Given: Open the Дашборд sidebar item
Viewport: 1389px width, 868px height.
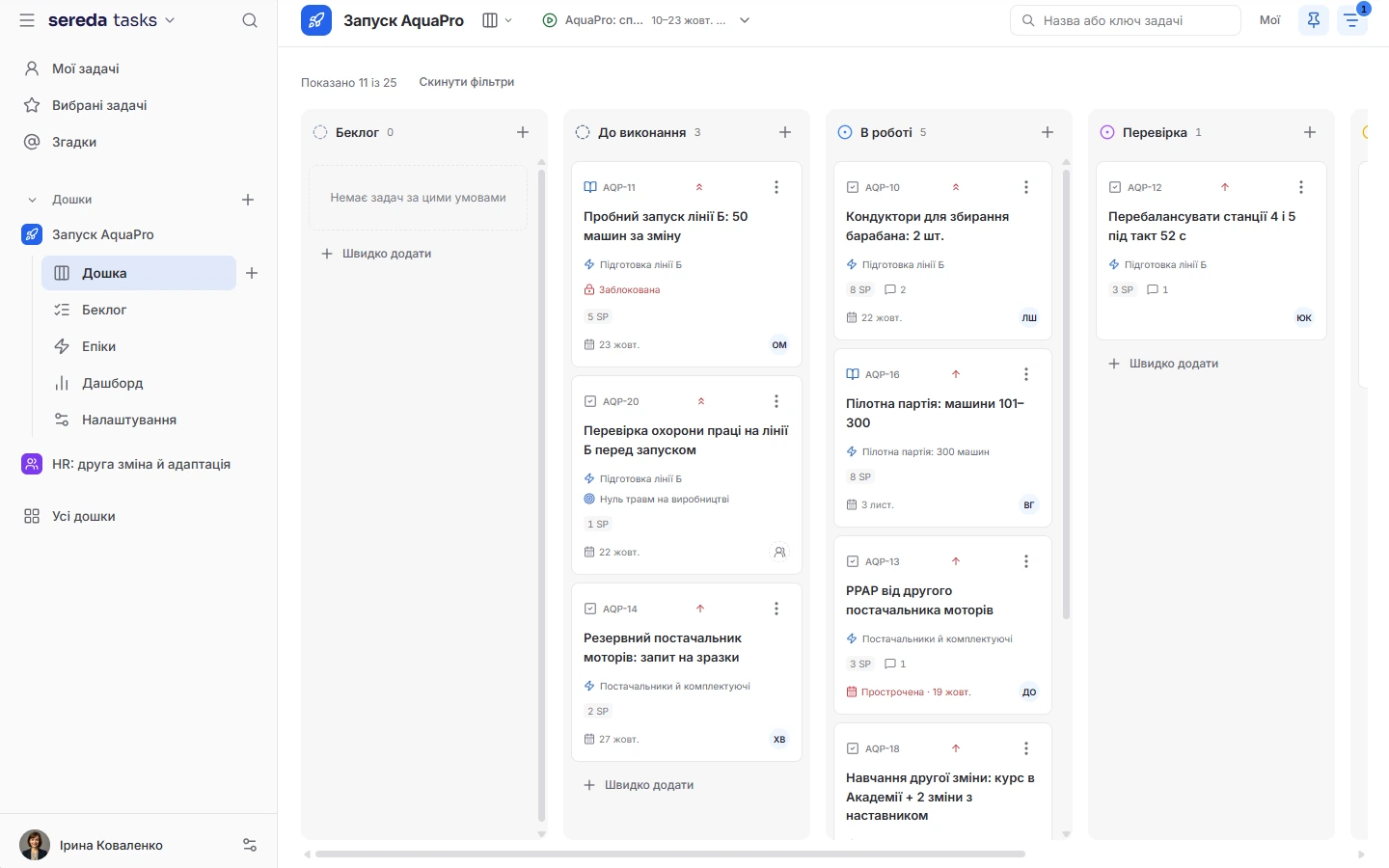Looking at the screenshot, I should tap(139, 383).
